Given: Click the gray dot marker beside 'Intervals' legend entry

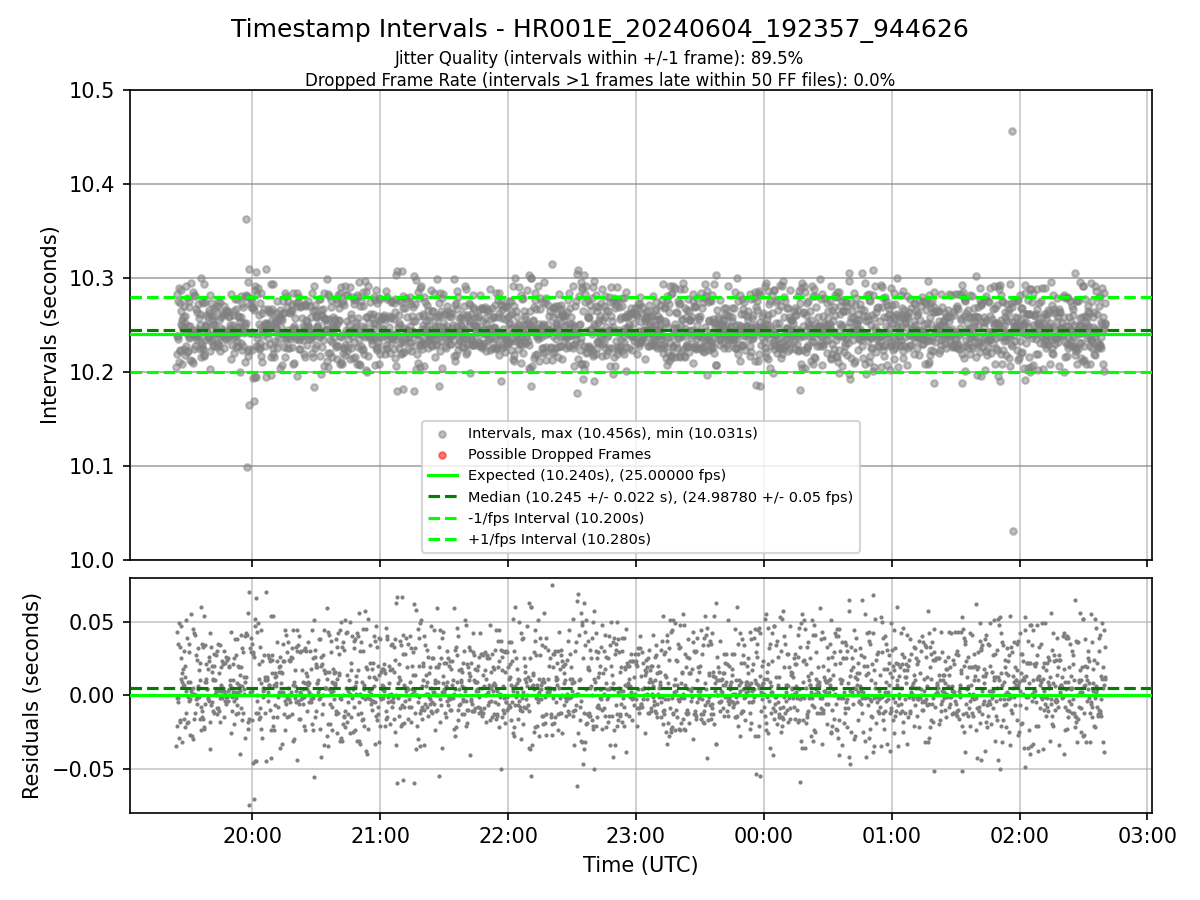Looking at the screenshot, I should (444, 434).
